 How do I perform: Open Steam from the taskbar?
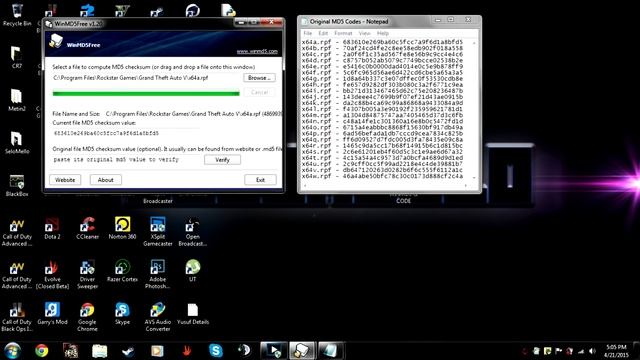pyautogui.click(x=128, y=351)
